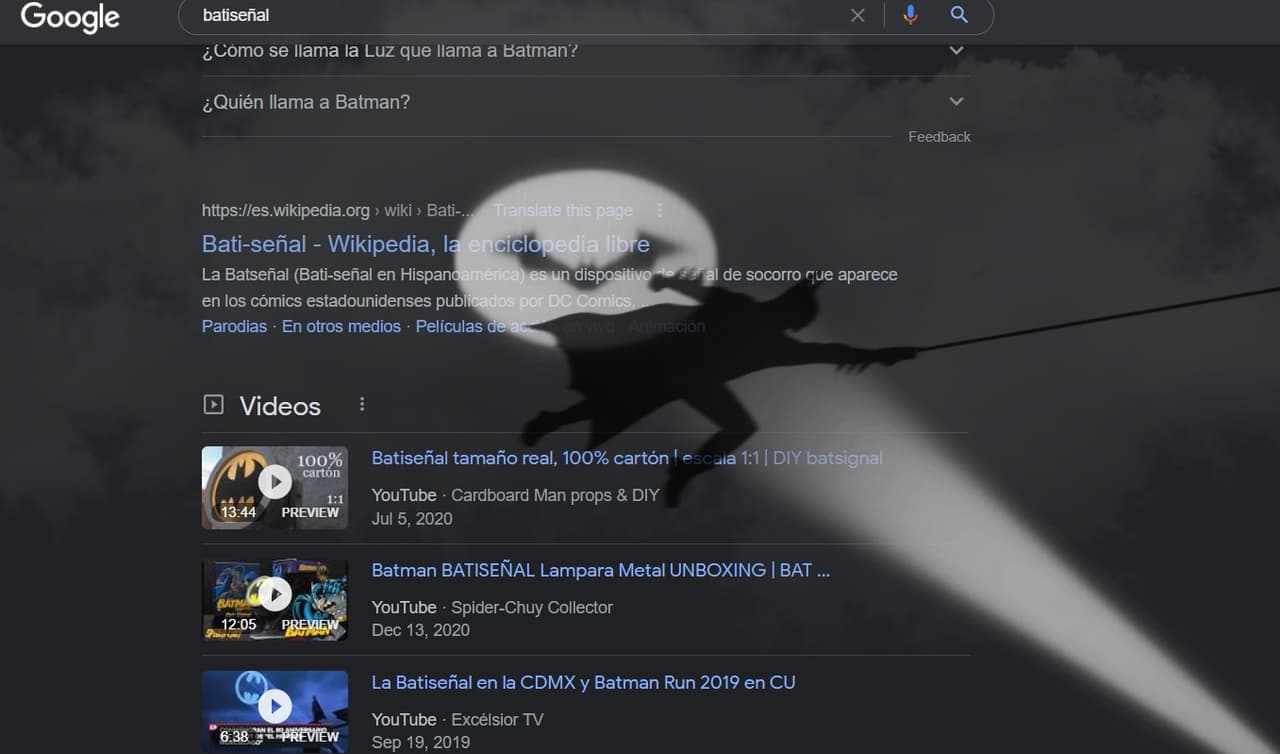Expand the question ¿Quién llama a Batman?
This screenshot has width=1280, height=754.
pyautogui.click(x=955, y=101)
